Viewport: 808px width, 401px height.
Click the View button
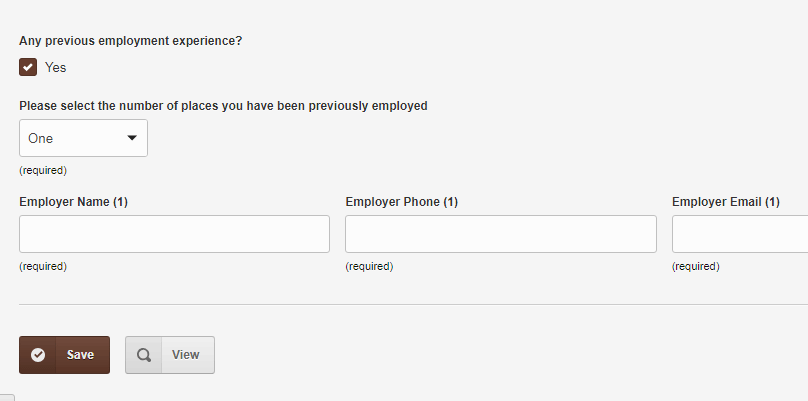click(x=170, y=355)
